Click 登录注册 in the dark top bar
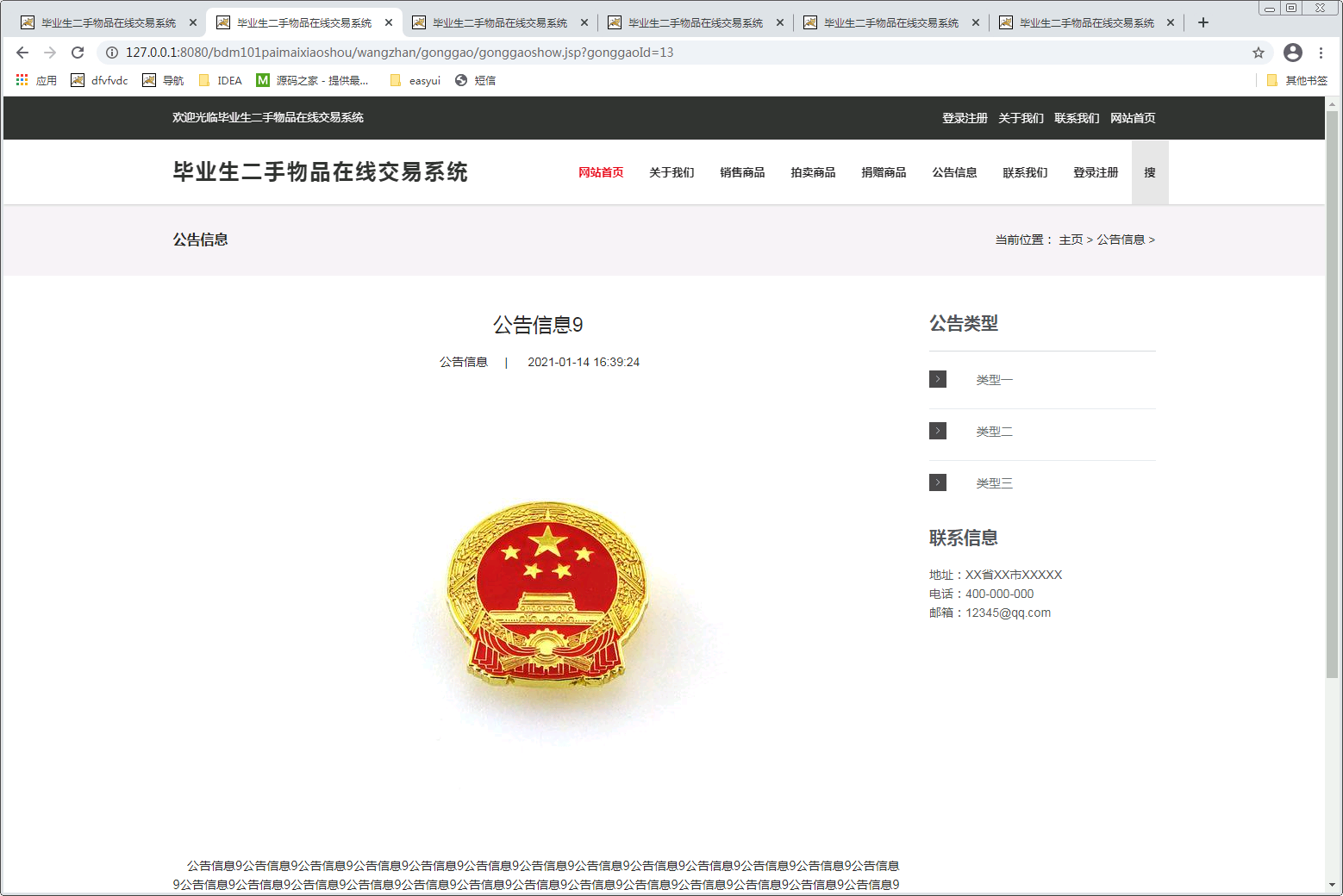 coord(965,118)
